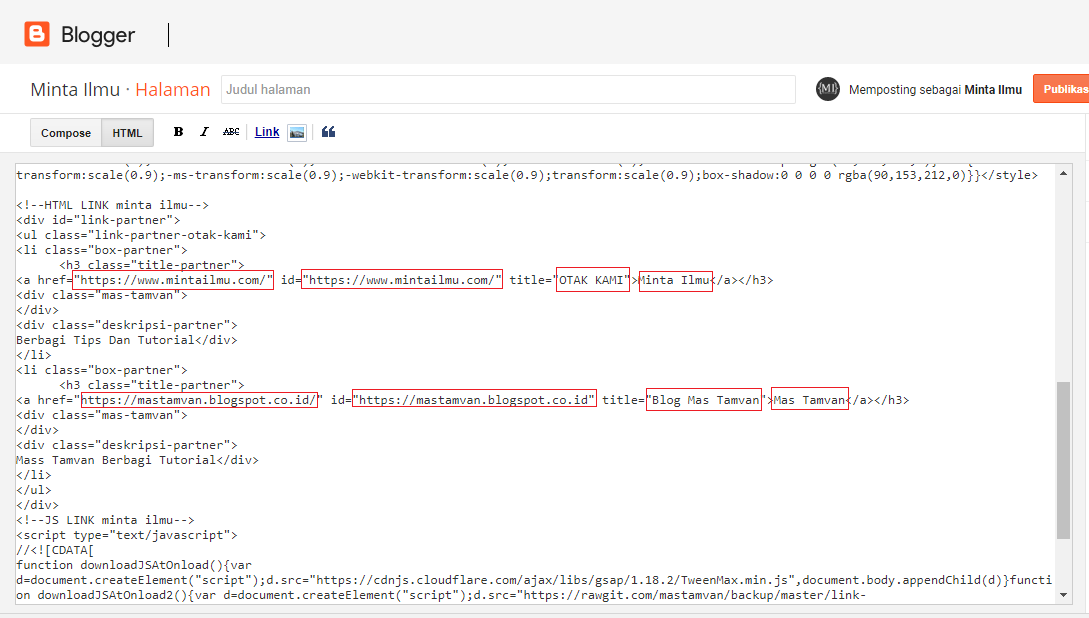This screenshot has width=1089, height=618.
Task: Click the transform:scale(0.9) style line
Action: pos(526,175)
